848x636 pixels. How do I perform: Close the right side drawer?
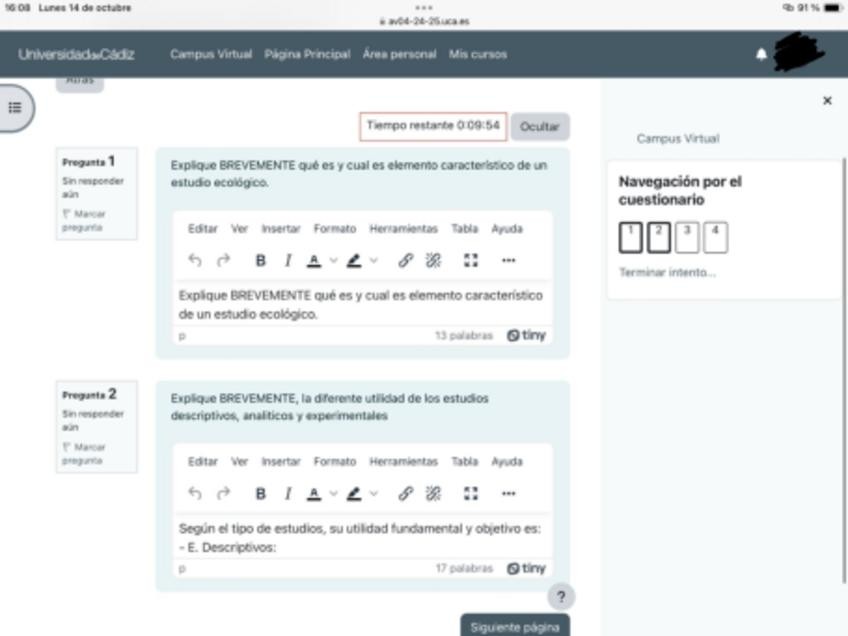[827, 101]
